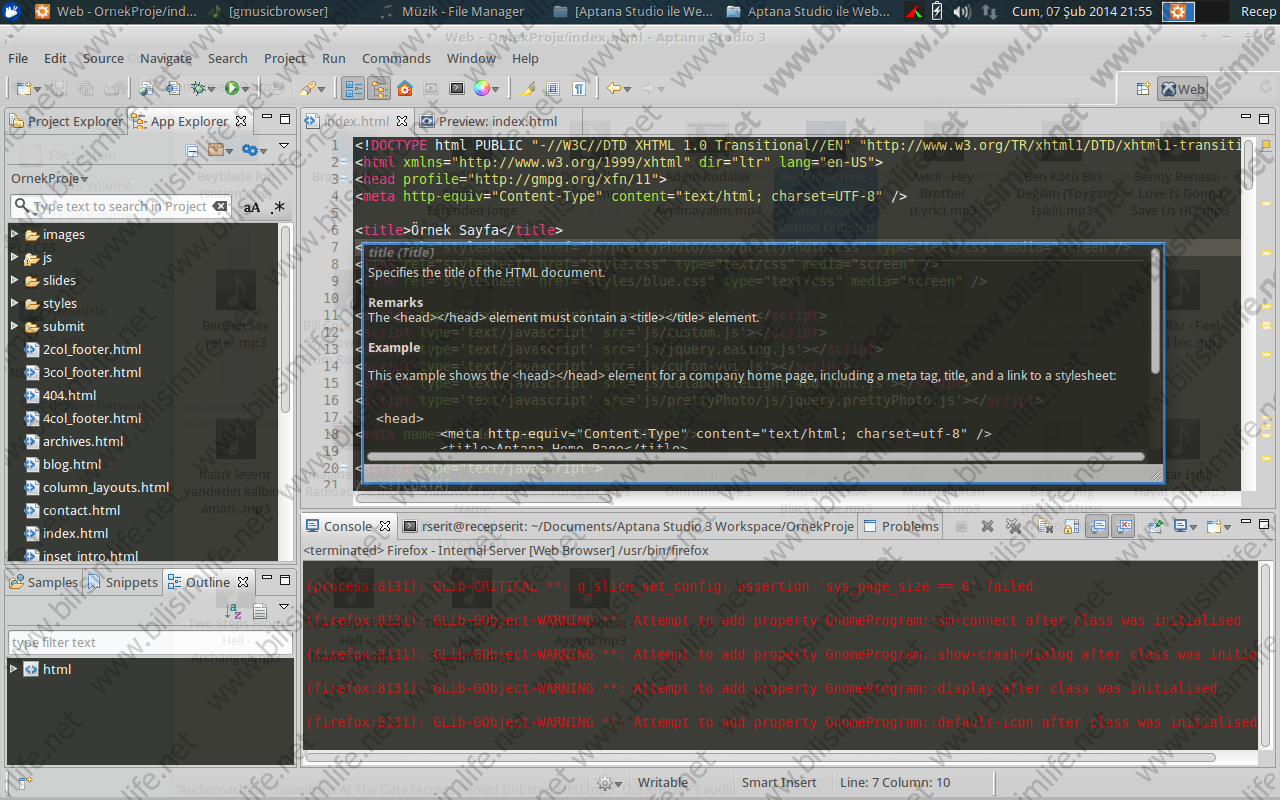The height and width of the screenshot is (800, 1280).
Task: Click the Outline filter text field
Action: [150, 642]
